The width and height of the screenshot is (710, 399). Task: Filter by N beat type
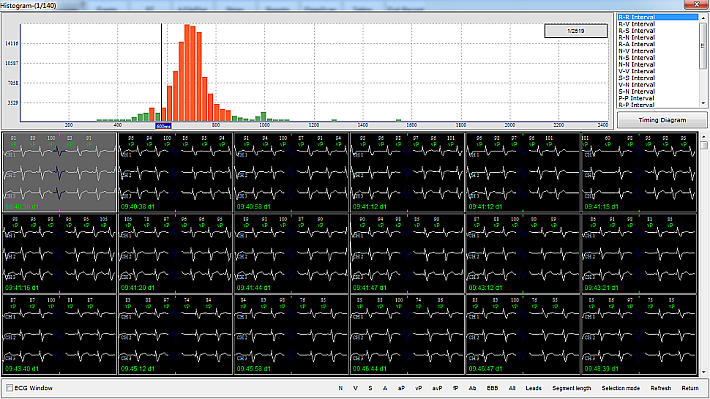click(341, 388)
